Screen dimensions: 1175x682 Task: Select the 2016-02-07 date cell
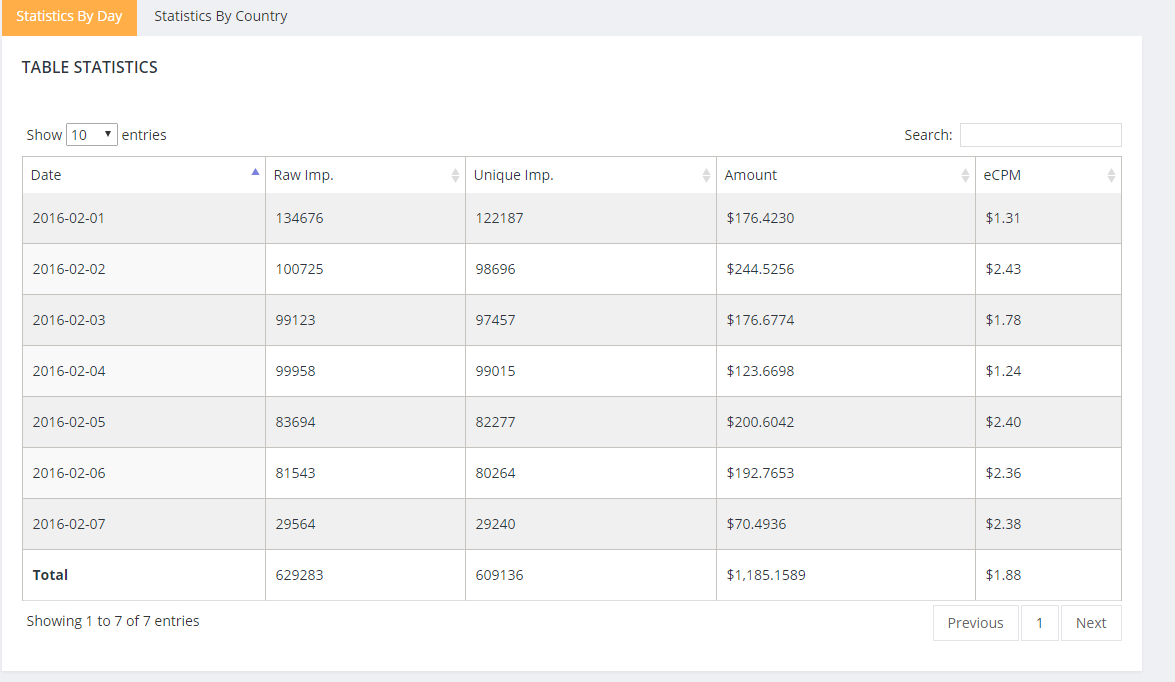69,524
